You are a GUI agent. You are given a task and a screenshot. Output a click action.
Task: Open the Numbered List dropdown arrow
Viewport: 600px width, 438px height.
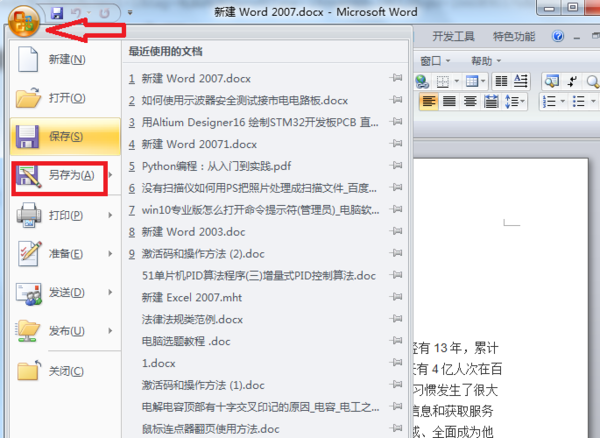(562, 101)
